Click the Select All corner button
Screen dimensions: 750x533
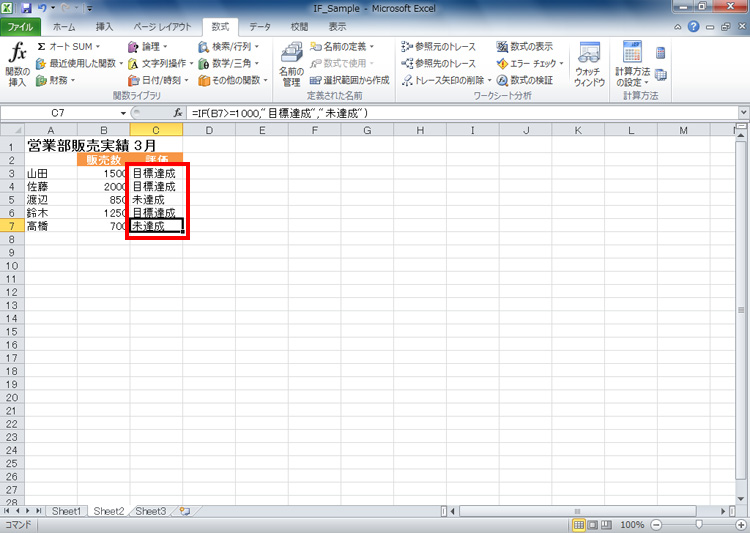click(x=12, y=130)
